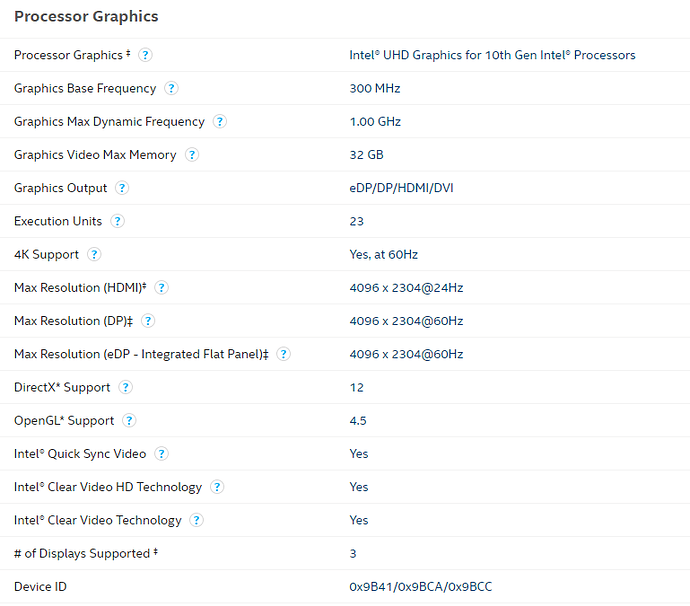
Task: Click 4K Support help icon
Action: coord(94,254)
